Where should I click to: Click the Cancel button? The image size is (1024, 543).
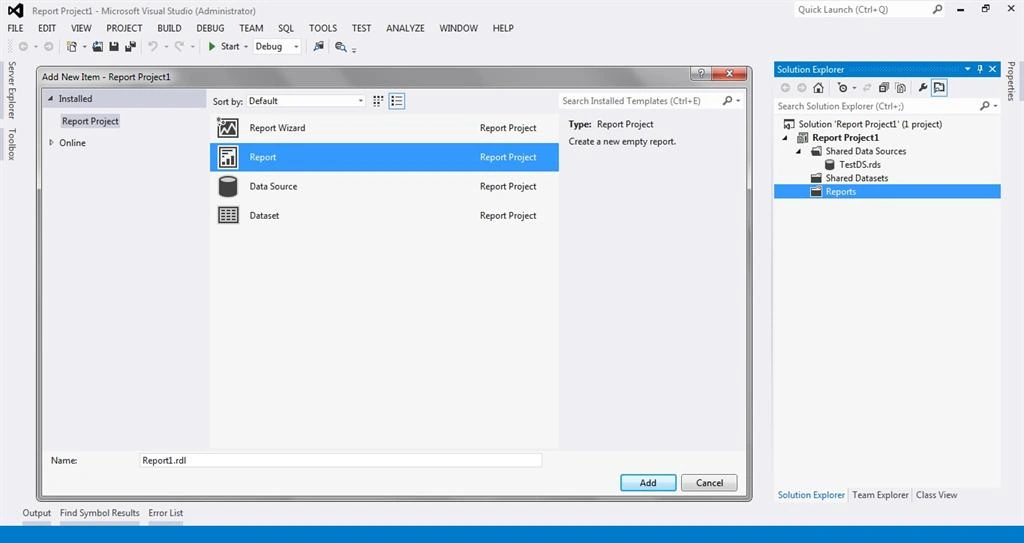tap(709, 483)
